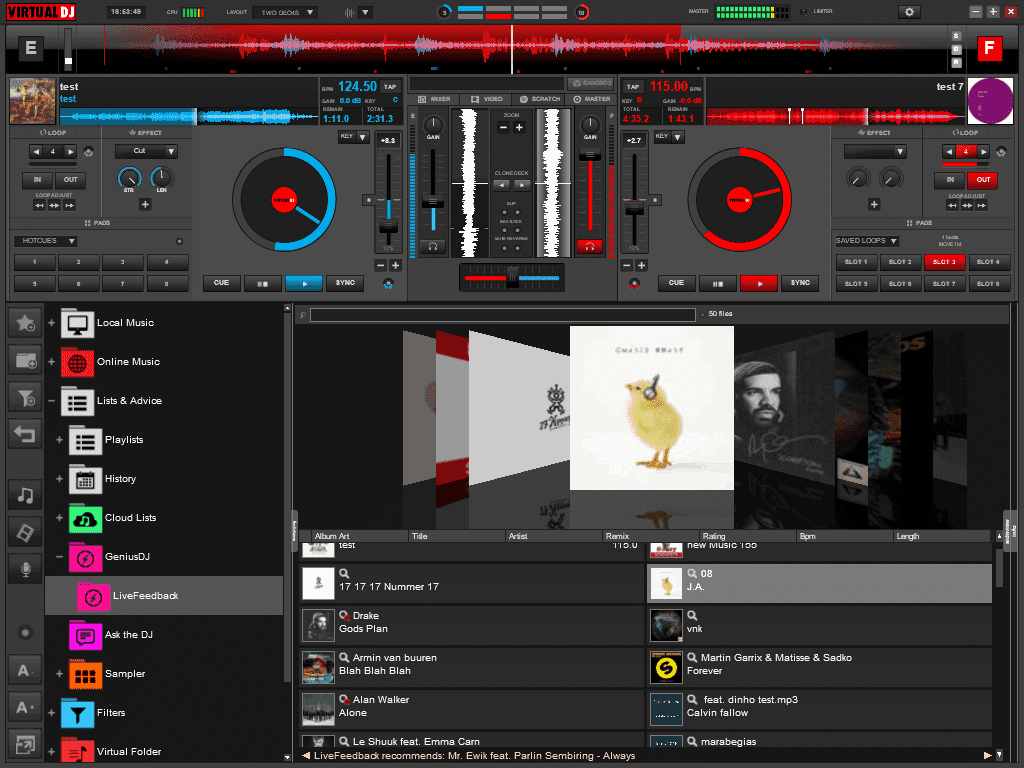Screen dimensions: 1024x768
Task: Switch to the MIXER tab
Action: (x=434, y=99)
